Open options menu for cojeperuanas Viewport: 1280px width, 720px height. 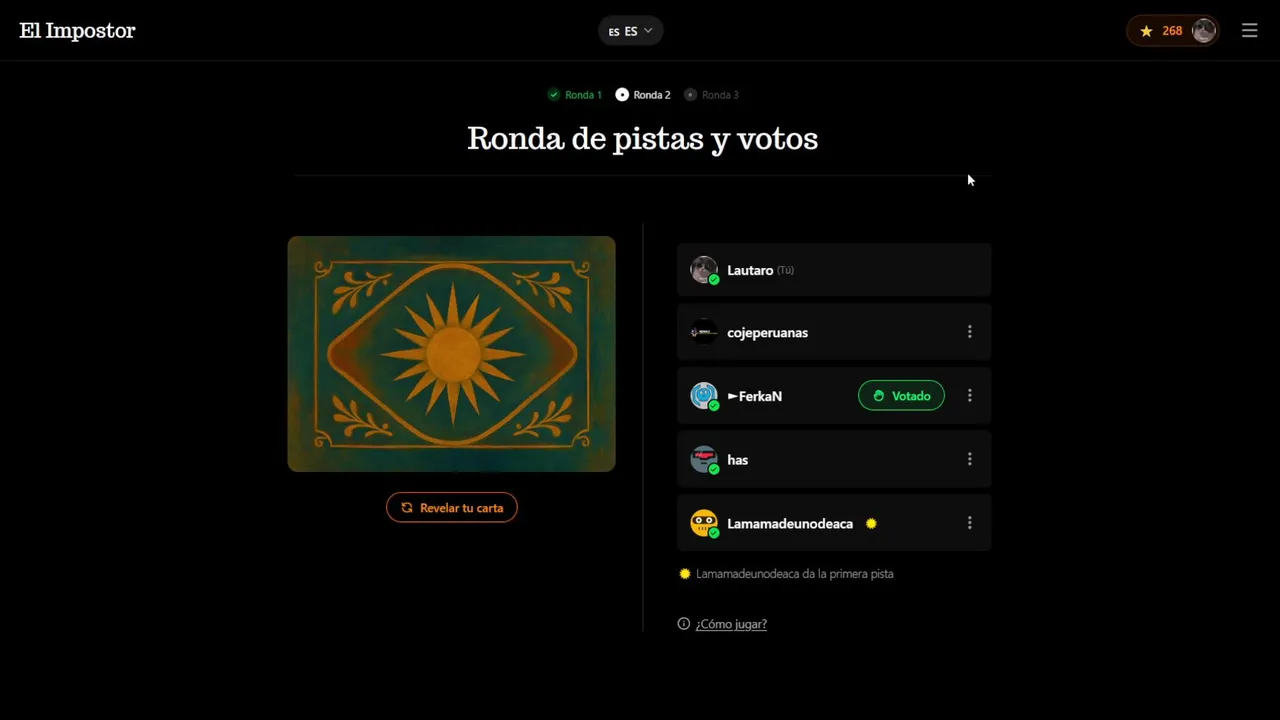click(969, 332)
